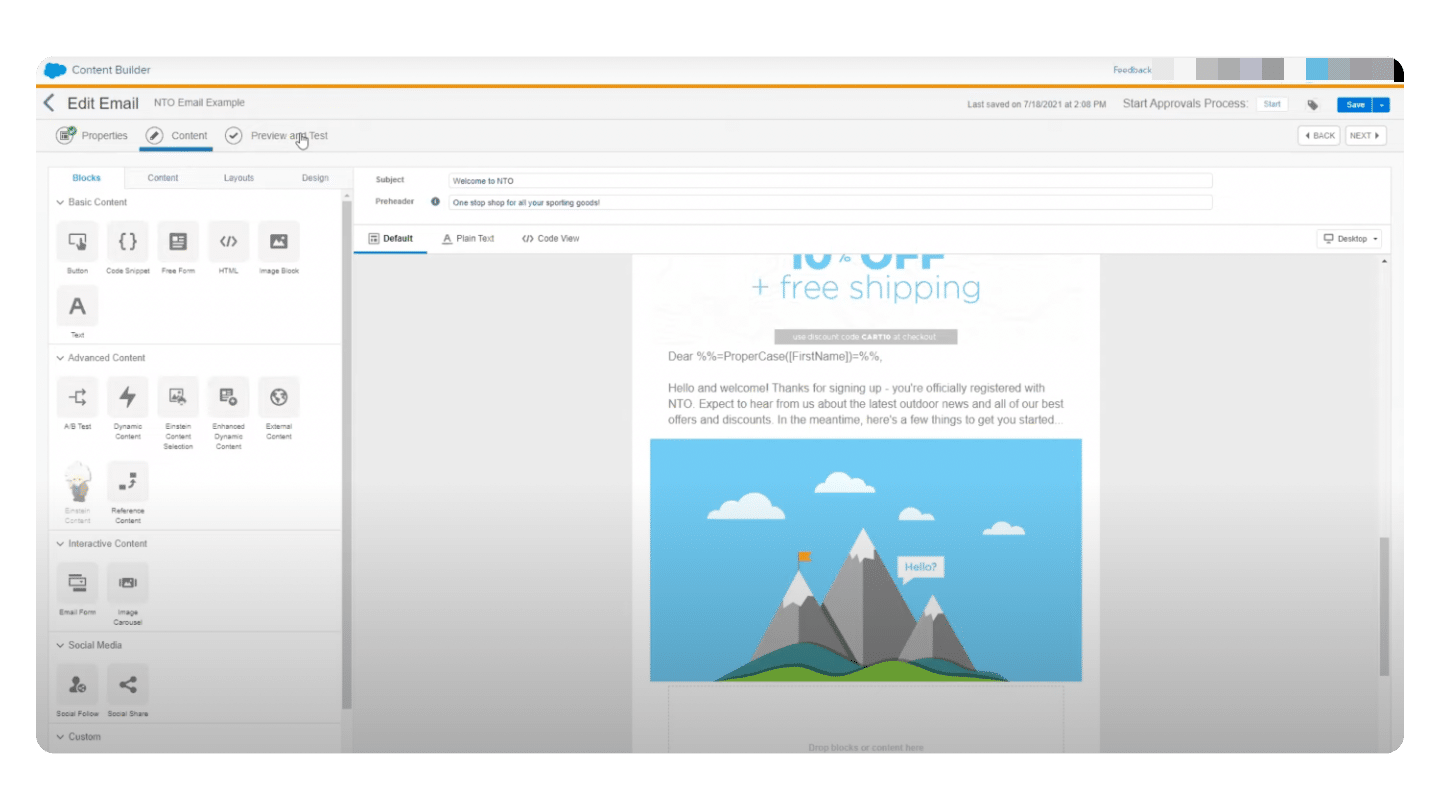Click the BACK button
The image size is (1440, 810).
(x=1319, y=136)
